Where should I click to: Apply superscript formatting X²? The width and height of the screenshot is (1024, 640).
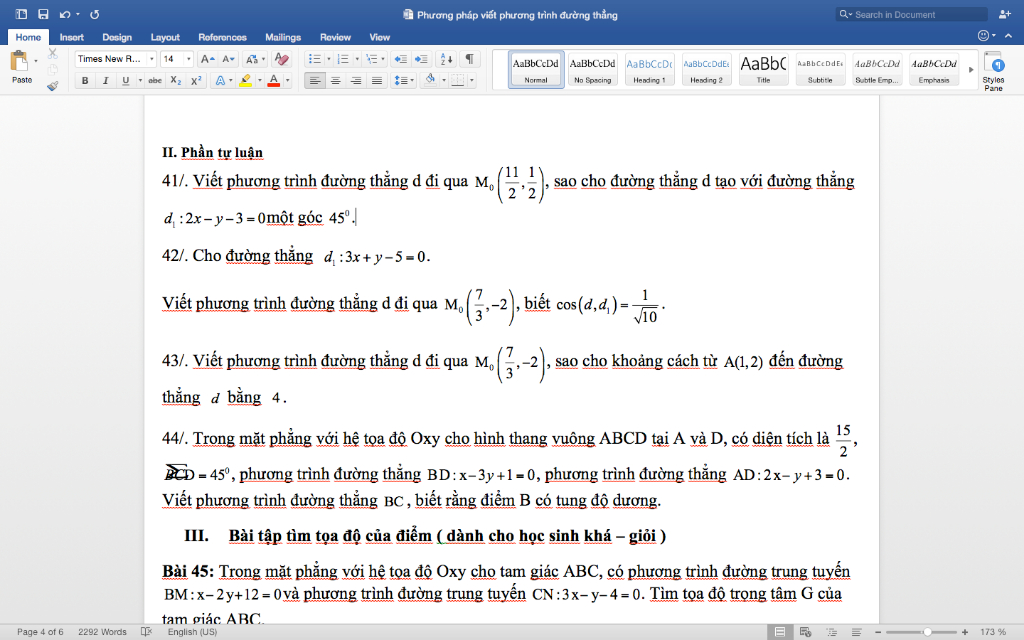[x=195, y=80]
